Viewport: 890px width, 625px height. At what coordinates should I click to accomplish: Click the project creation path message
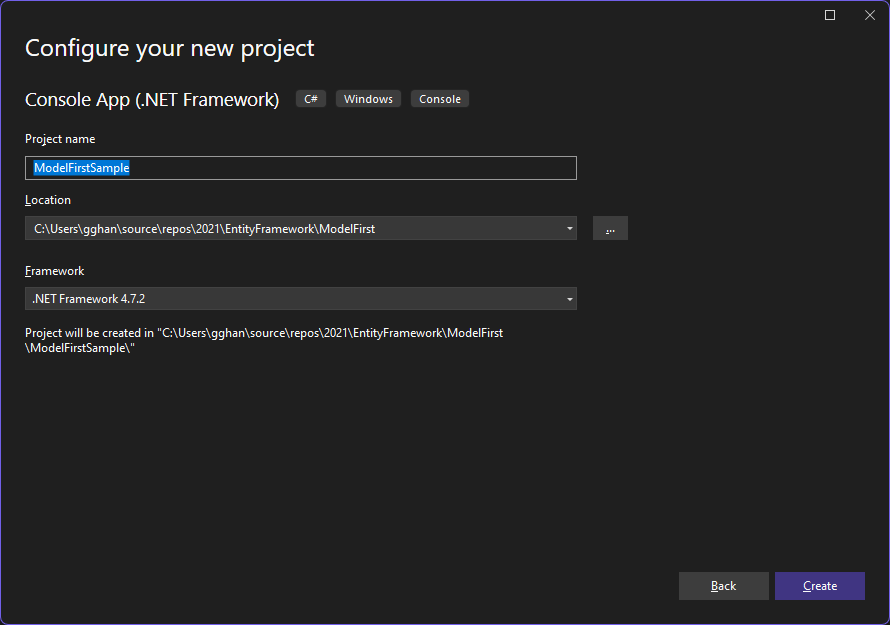pyautogui.click(x=265, y=340)
